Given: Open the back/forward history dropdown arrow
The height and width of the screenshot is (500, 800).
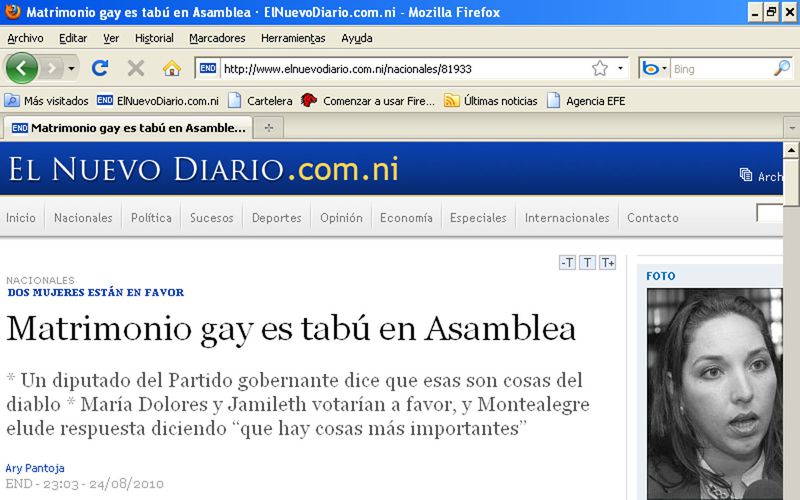Looking at the screenshot, I should point(71,68).
